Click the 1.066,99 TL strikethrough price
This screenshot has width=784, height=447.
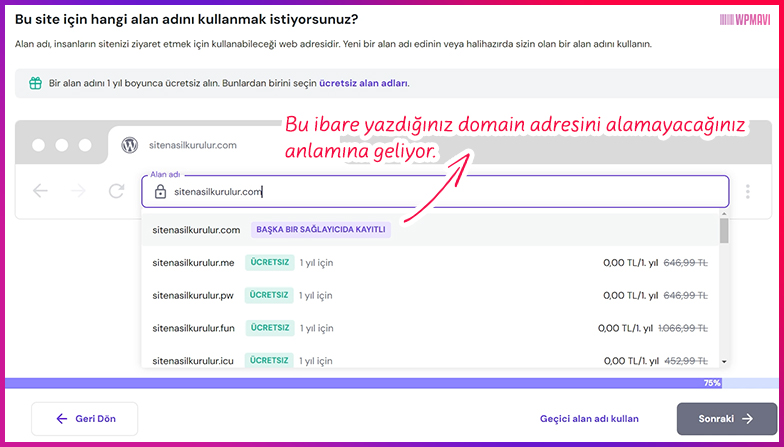[683, 328]
